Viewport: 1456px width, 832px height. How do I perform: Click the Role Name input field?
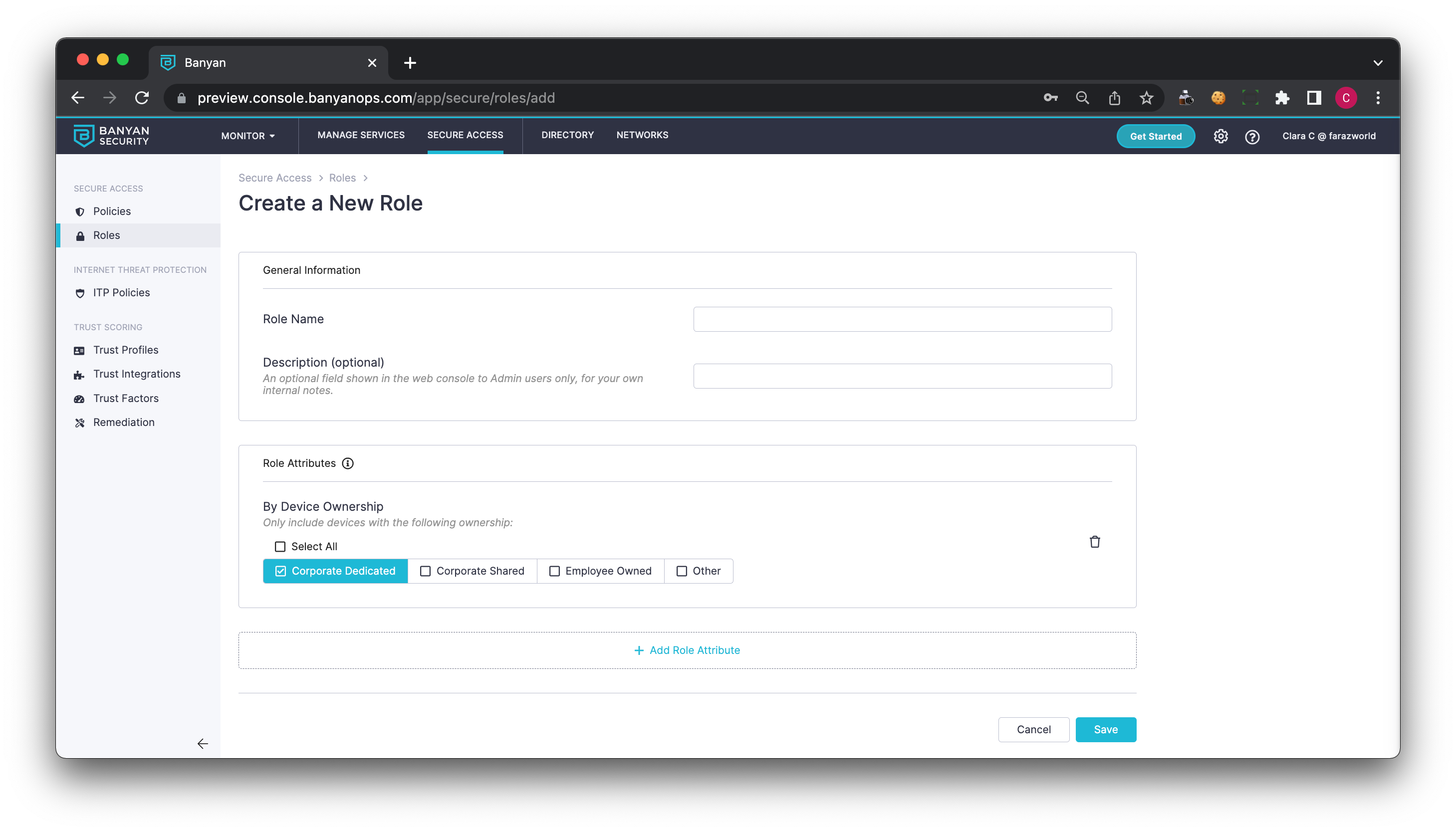[x=902, y=319]
